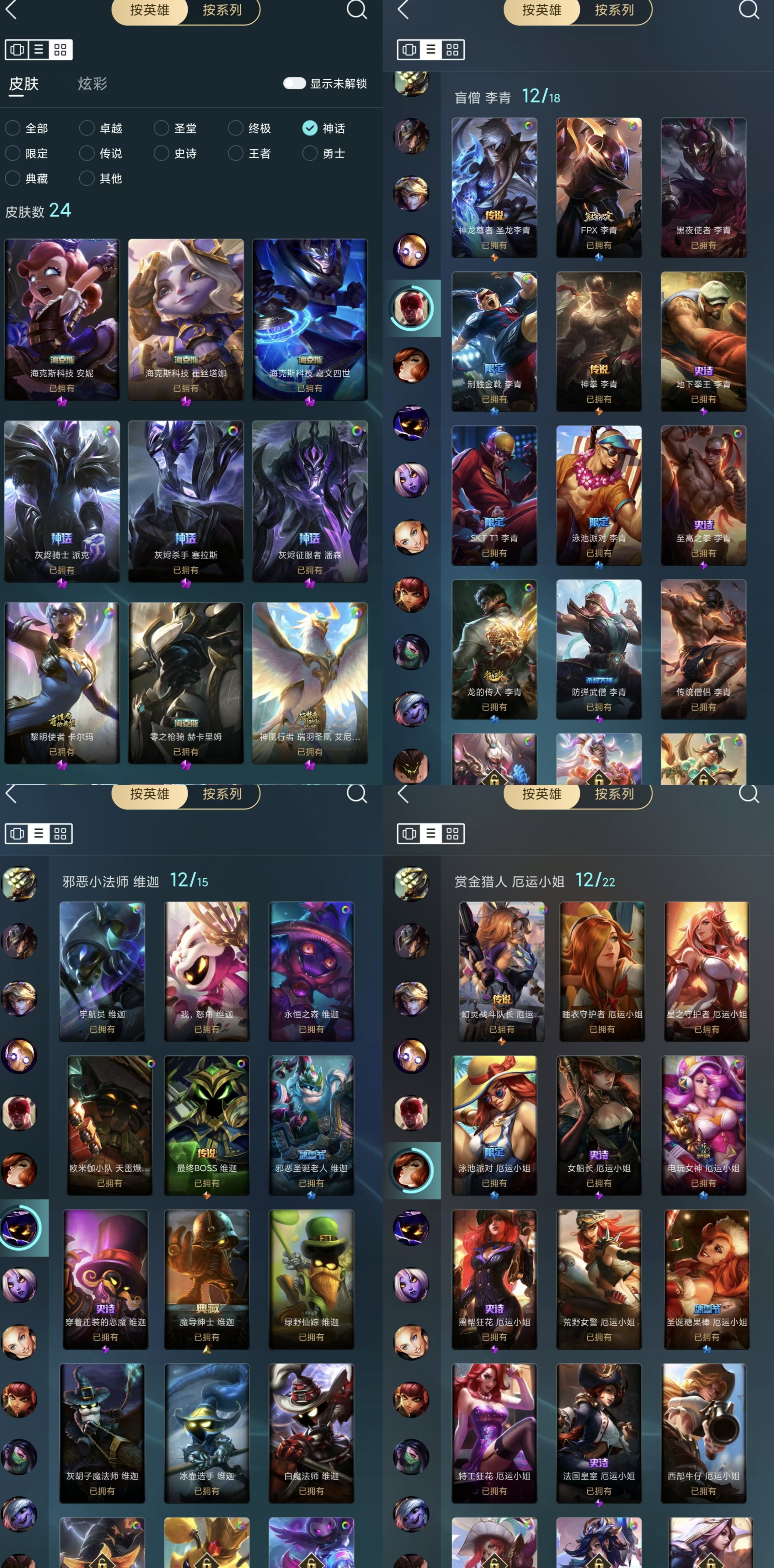Open the 海克斯科技 安妮 skin card

(x=62, y=320)
